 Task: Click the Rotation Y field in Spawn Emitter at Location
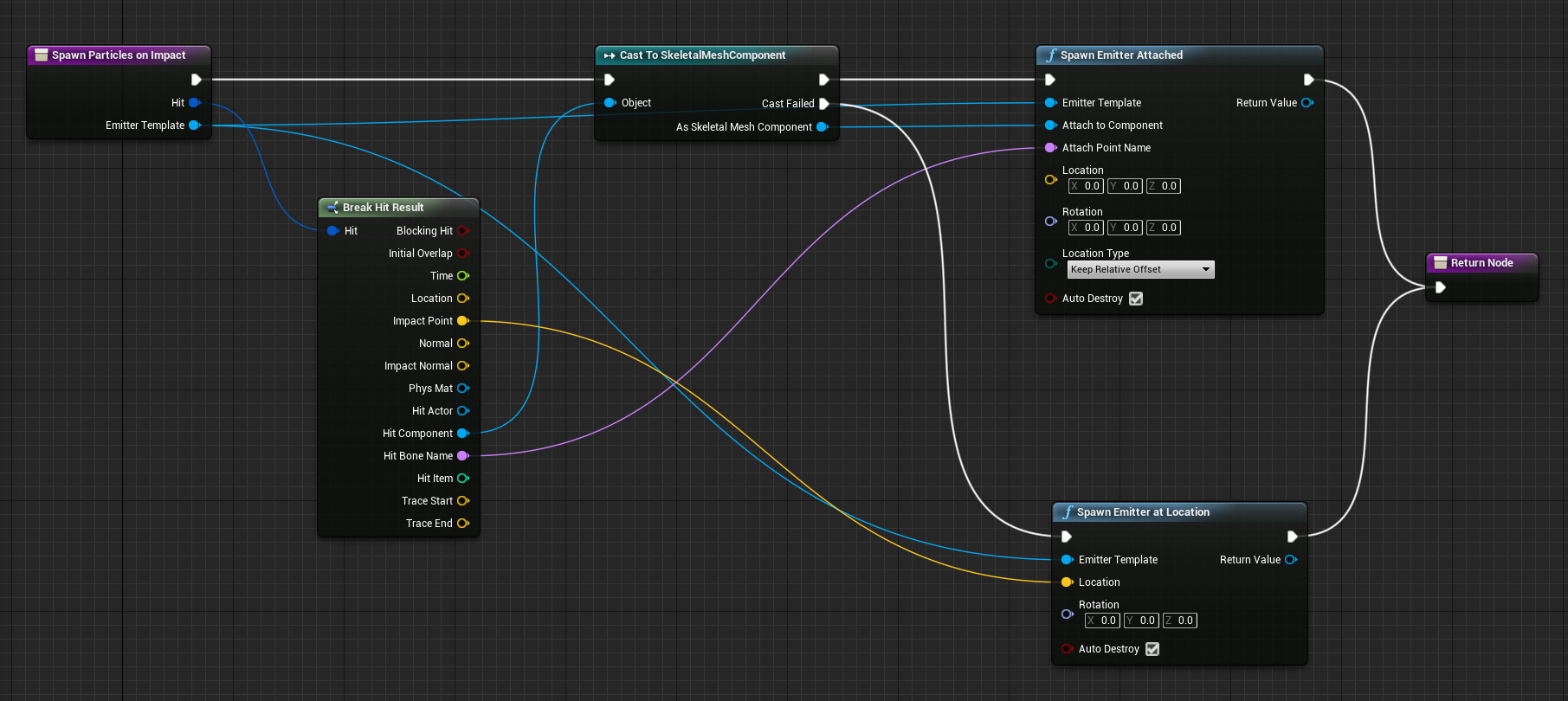[x=1141, y=621]
